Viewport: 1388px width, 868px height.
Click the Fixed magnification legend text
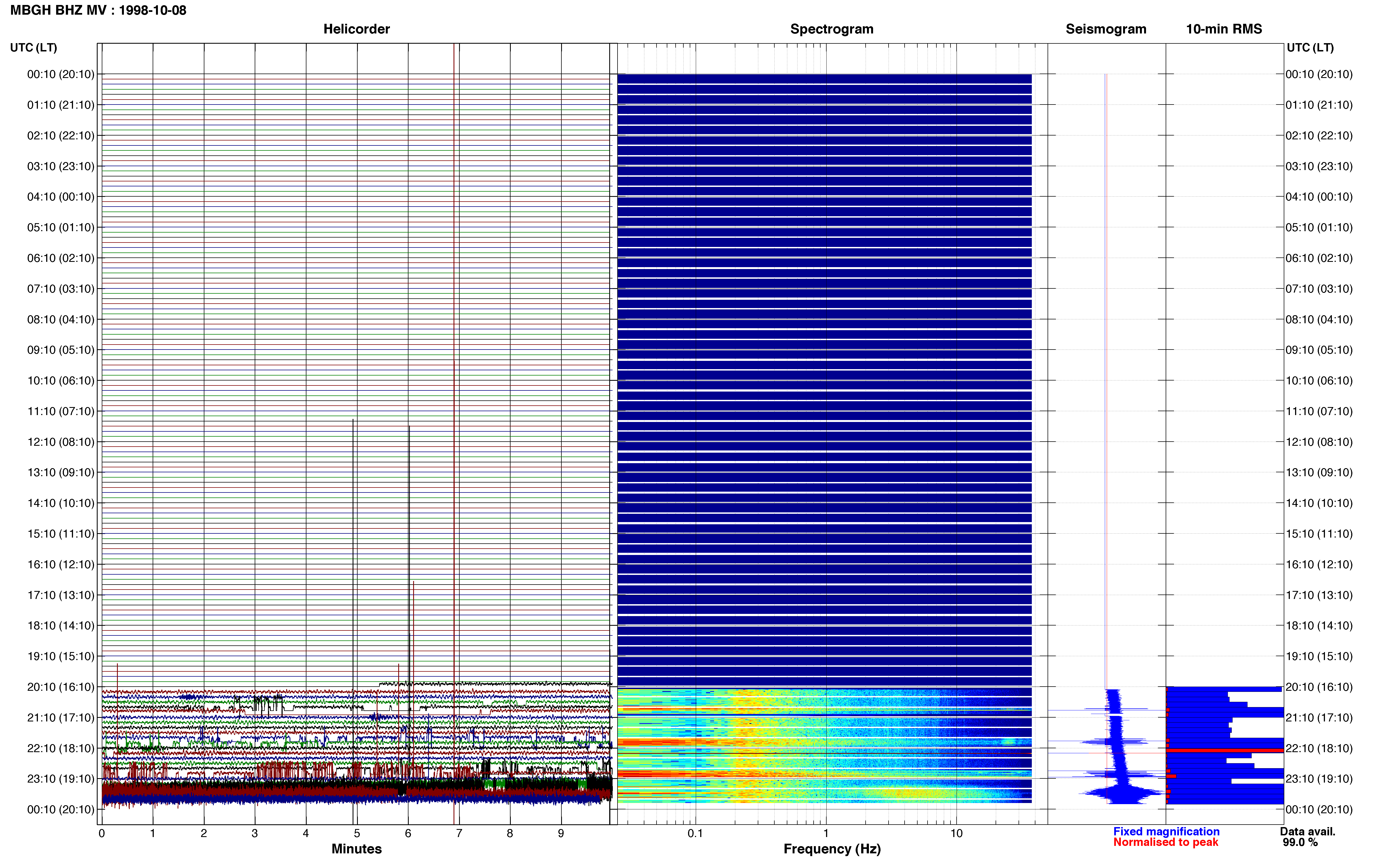pos(1166,831)
